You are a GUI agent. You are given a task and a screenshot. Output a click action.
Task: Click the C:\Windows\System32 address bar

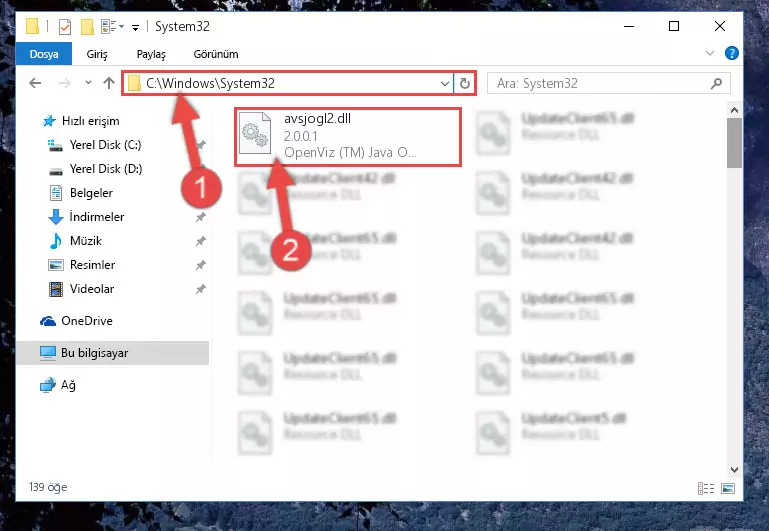tap(287, 83)
